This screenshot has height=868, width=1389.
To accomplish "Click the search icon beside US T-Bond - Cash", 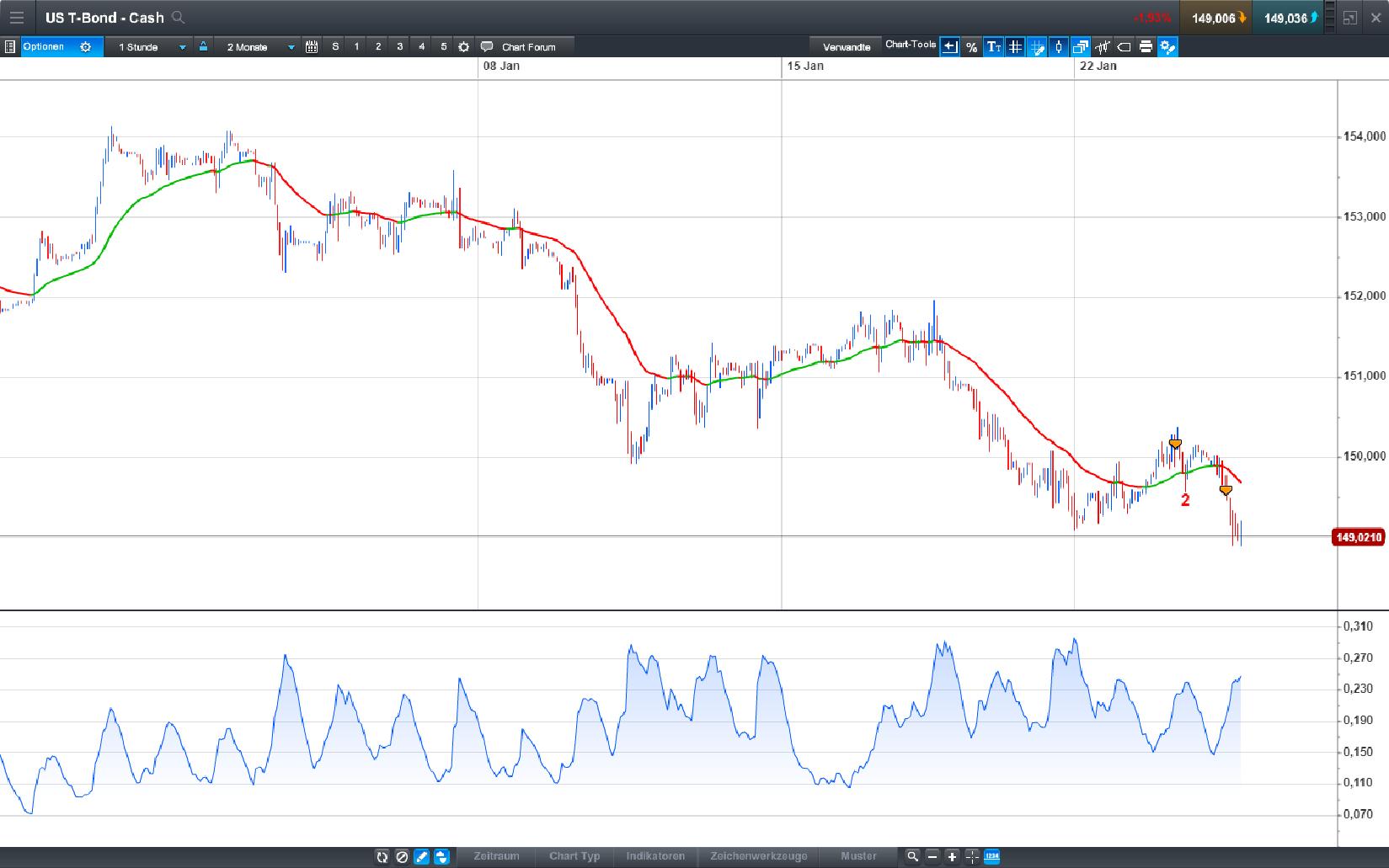I will [178, 18].
